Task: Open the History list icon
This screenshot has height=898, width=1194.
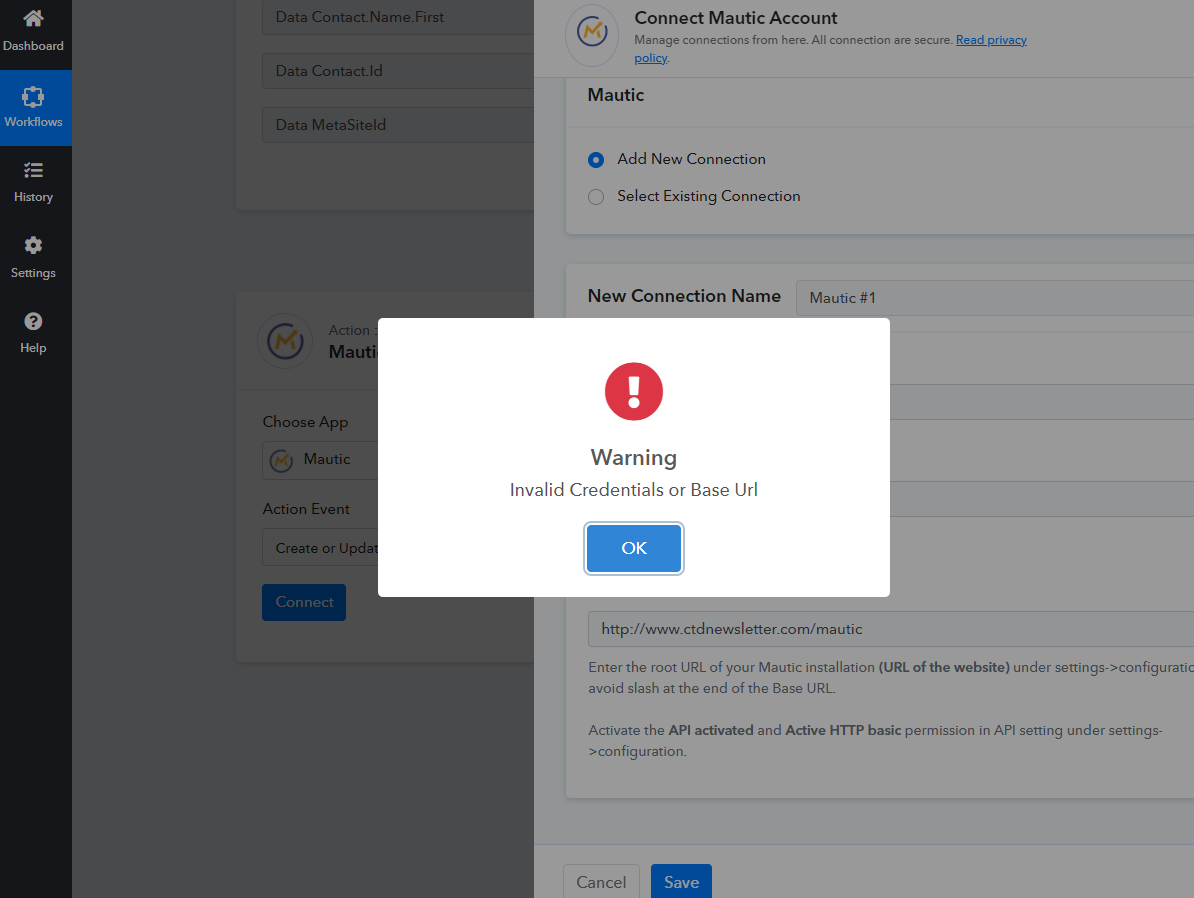Action: pos(33,171)
